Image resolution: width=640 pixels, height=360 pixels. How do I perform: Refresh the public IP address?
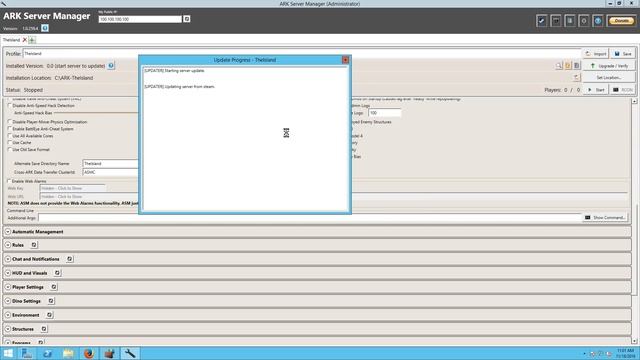click(x=187, y=19)
